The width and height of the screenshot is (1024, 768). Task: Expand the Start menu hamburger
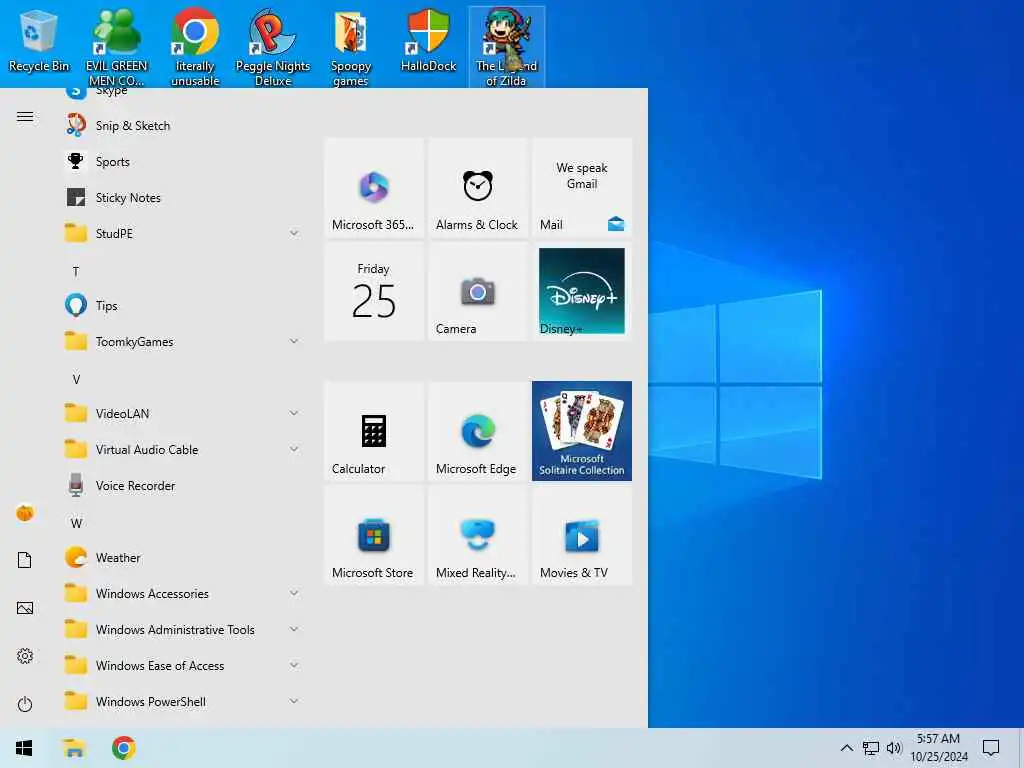tap(25, 117)
